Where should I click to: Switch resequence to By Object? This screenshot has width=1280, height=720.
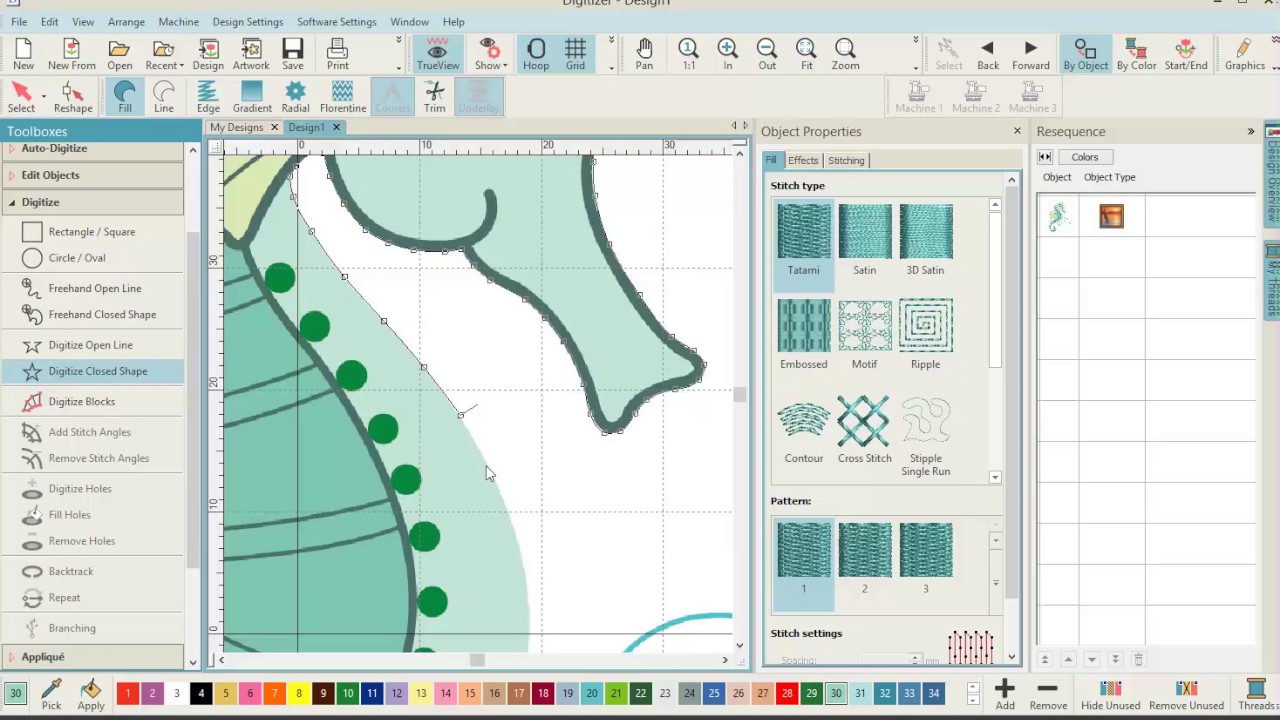pyautogui.click(x=1085, y=55)
